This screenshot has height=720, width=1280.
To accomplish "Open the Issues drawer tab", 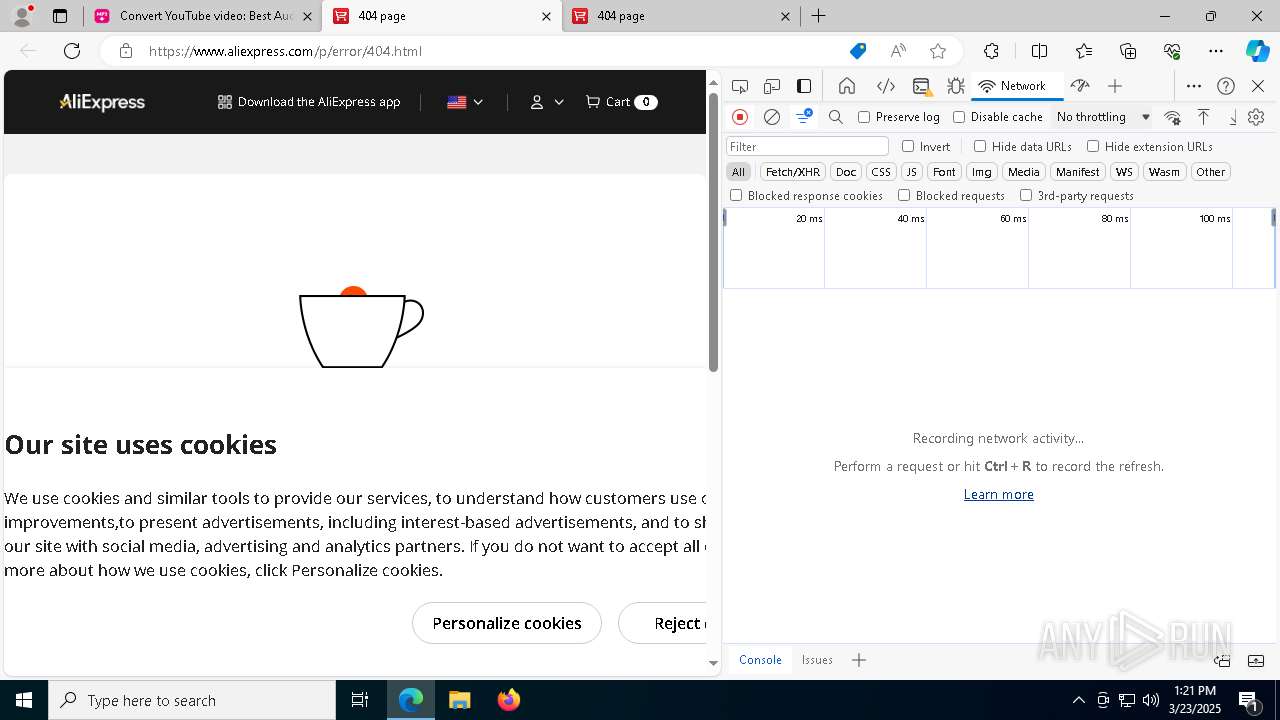I will coord(817,660).
